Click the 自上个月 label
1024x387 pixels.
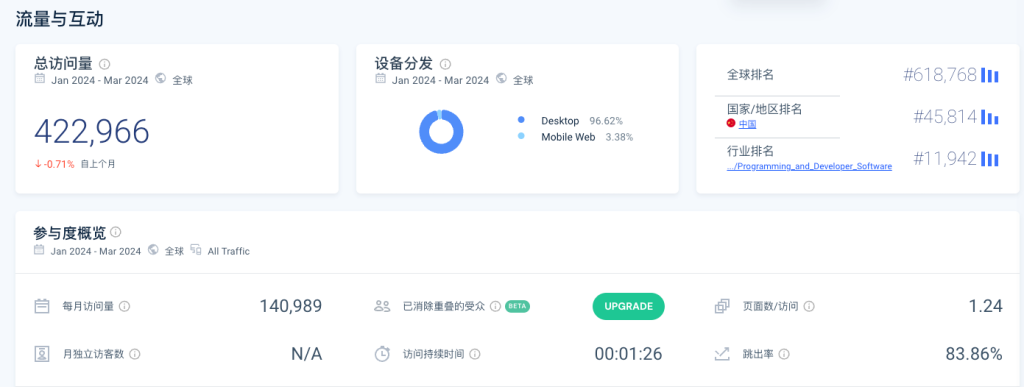[x=98, y=164]
